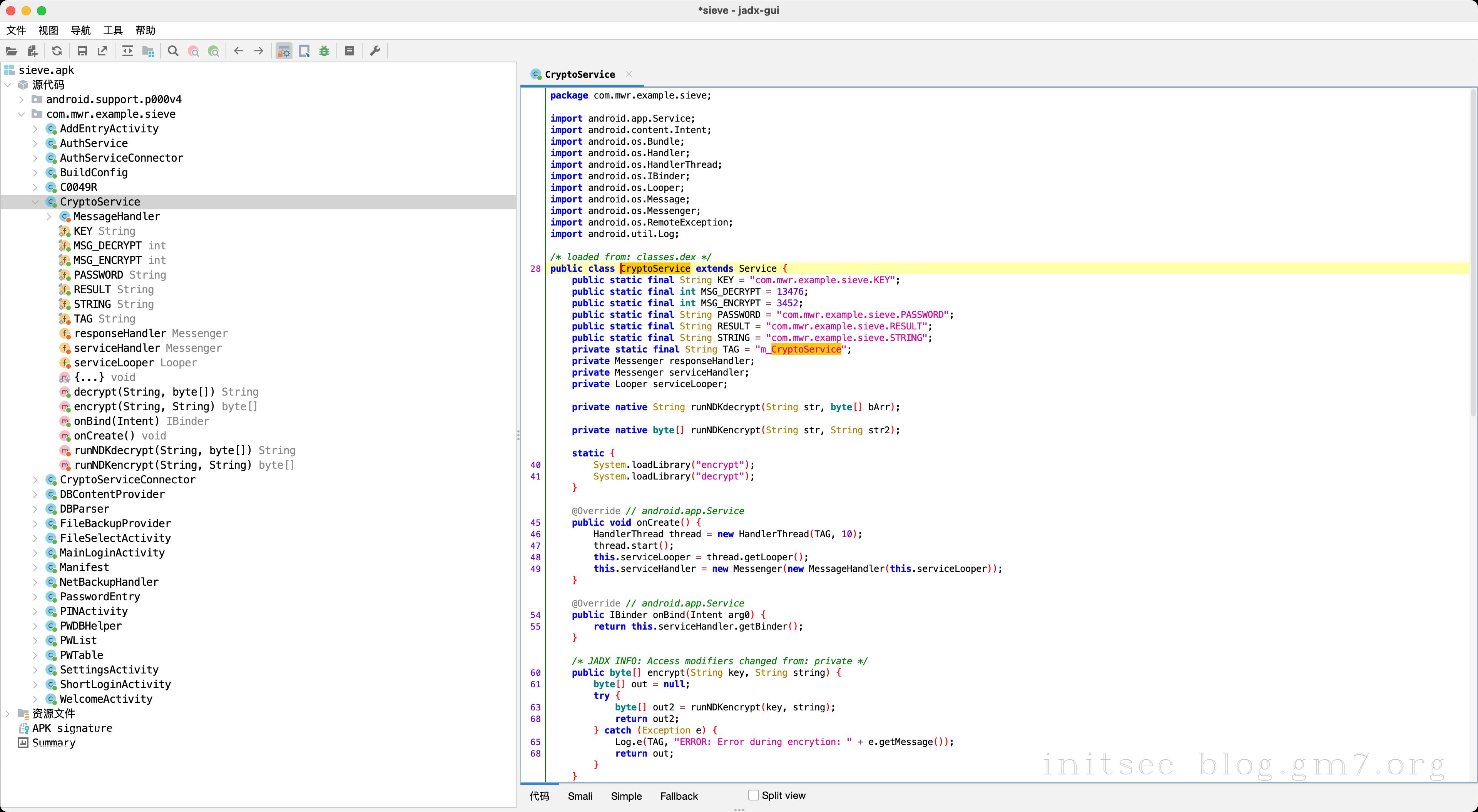
Task: Open preferences via the wrench icon
Action: tap(375, 51)
